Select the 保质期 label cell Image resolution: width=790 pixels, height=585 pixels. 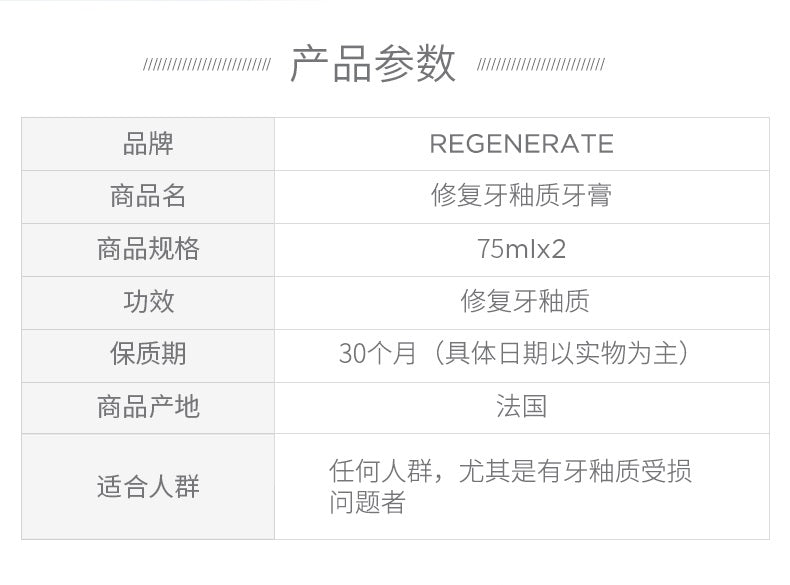coord(148,355)
